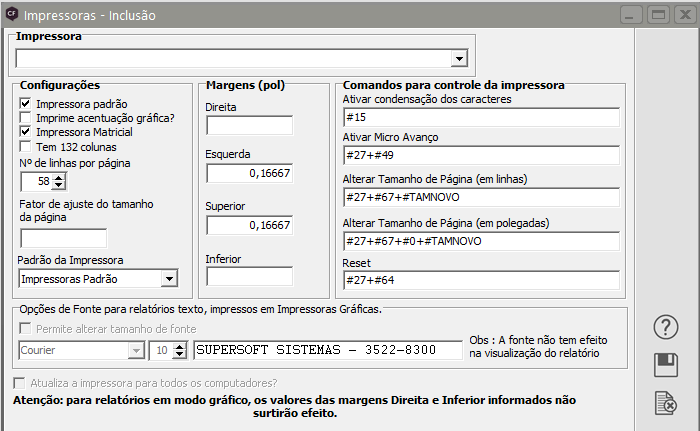Open the Impressora dropdown list

pyautogui.click(x=459, y=60)
